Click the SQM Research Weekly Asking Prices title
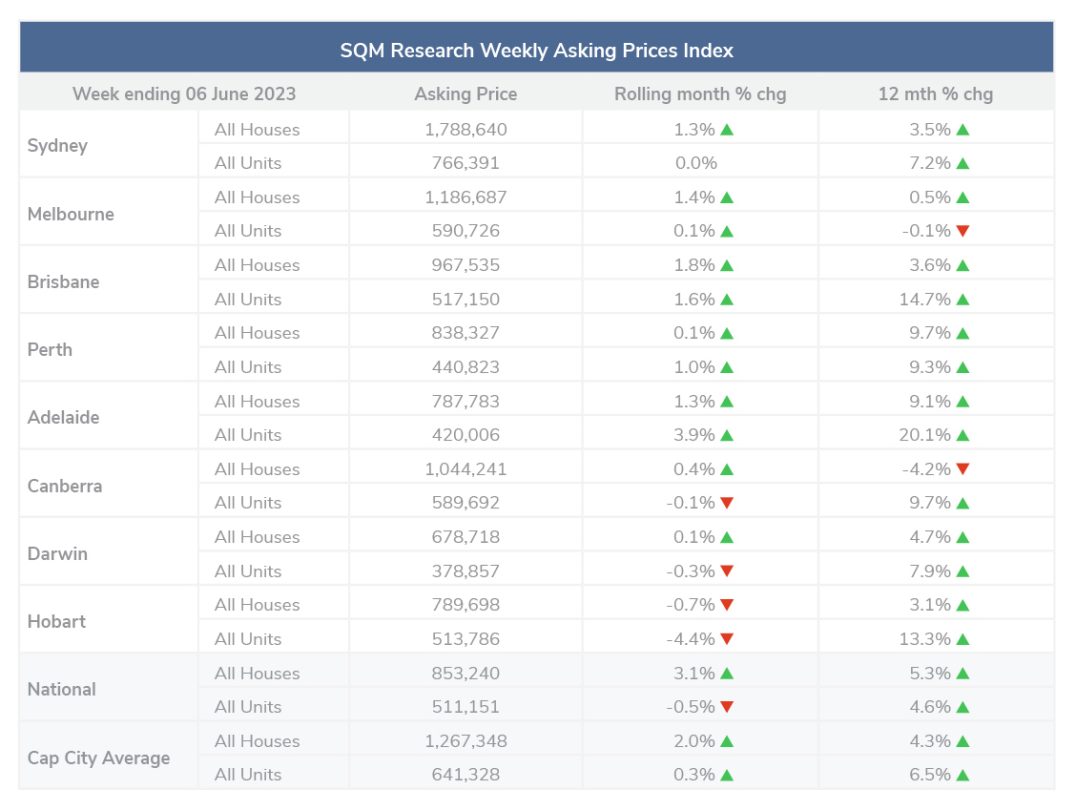1076x810 pixels. [x=537, y=50]
